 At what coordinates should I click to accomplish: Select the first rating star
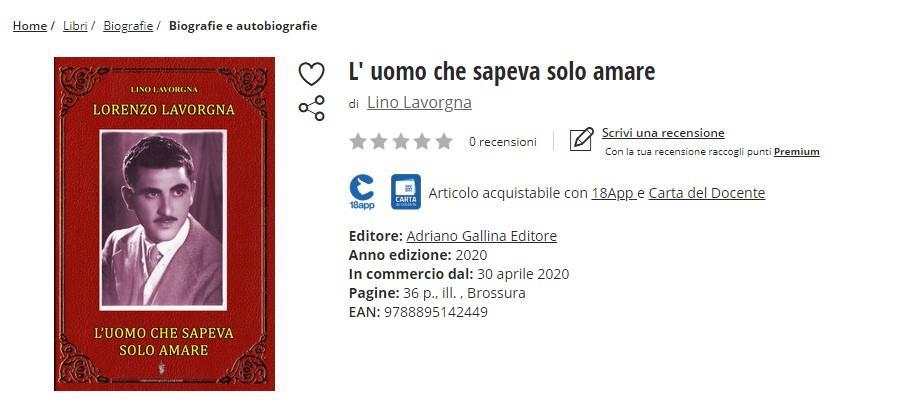coord(358,141)
